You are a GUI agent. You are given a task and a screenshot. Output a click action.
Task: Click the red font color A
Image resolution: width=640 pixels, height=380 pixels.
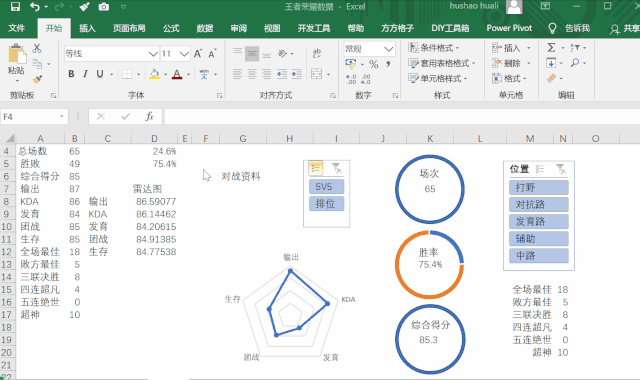pos(177,74)
